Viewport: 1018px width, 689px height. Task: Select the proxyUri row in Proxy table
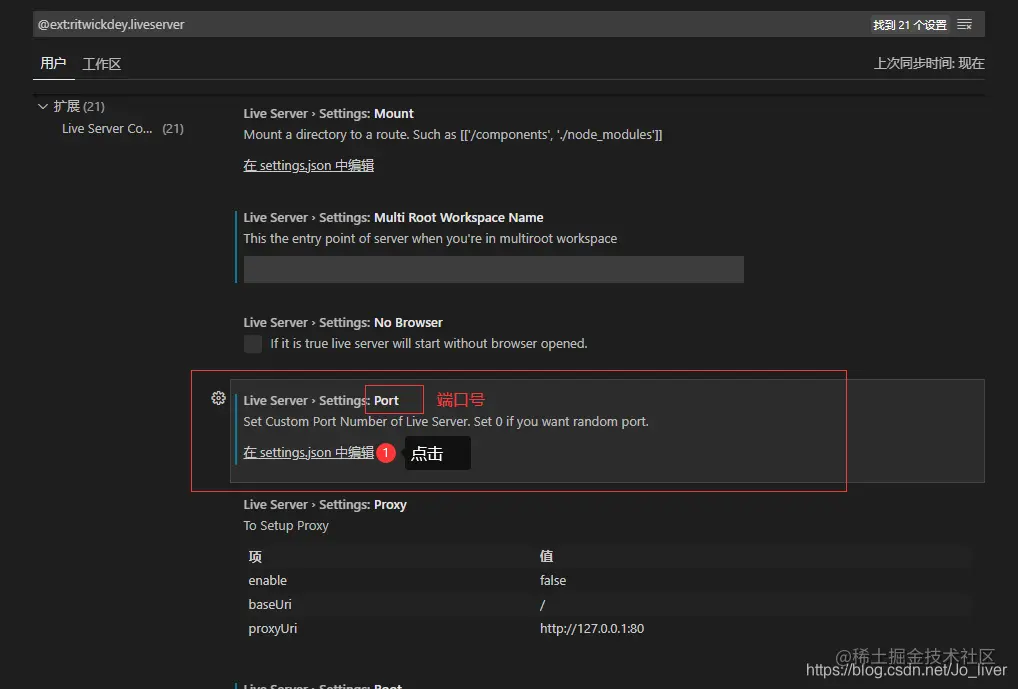click(608, 629)
